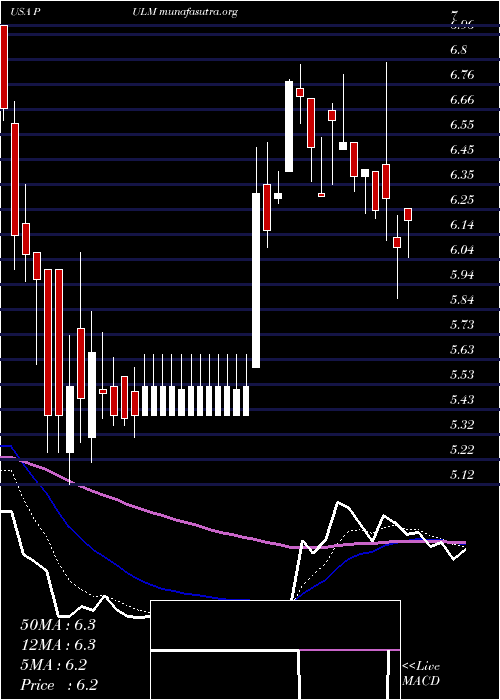
Task: Select the 6.14 price axis label
Action: (462, 225)
